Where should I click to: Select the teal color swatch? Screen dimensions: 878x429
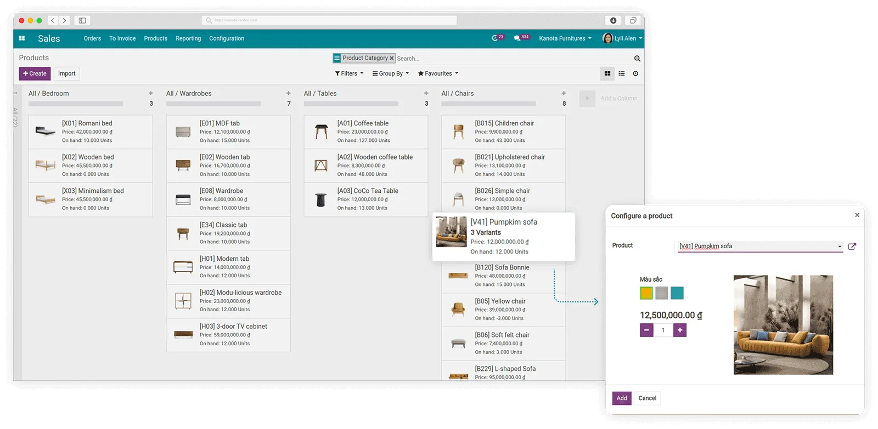pyautogui.click(x=678, y=293)
